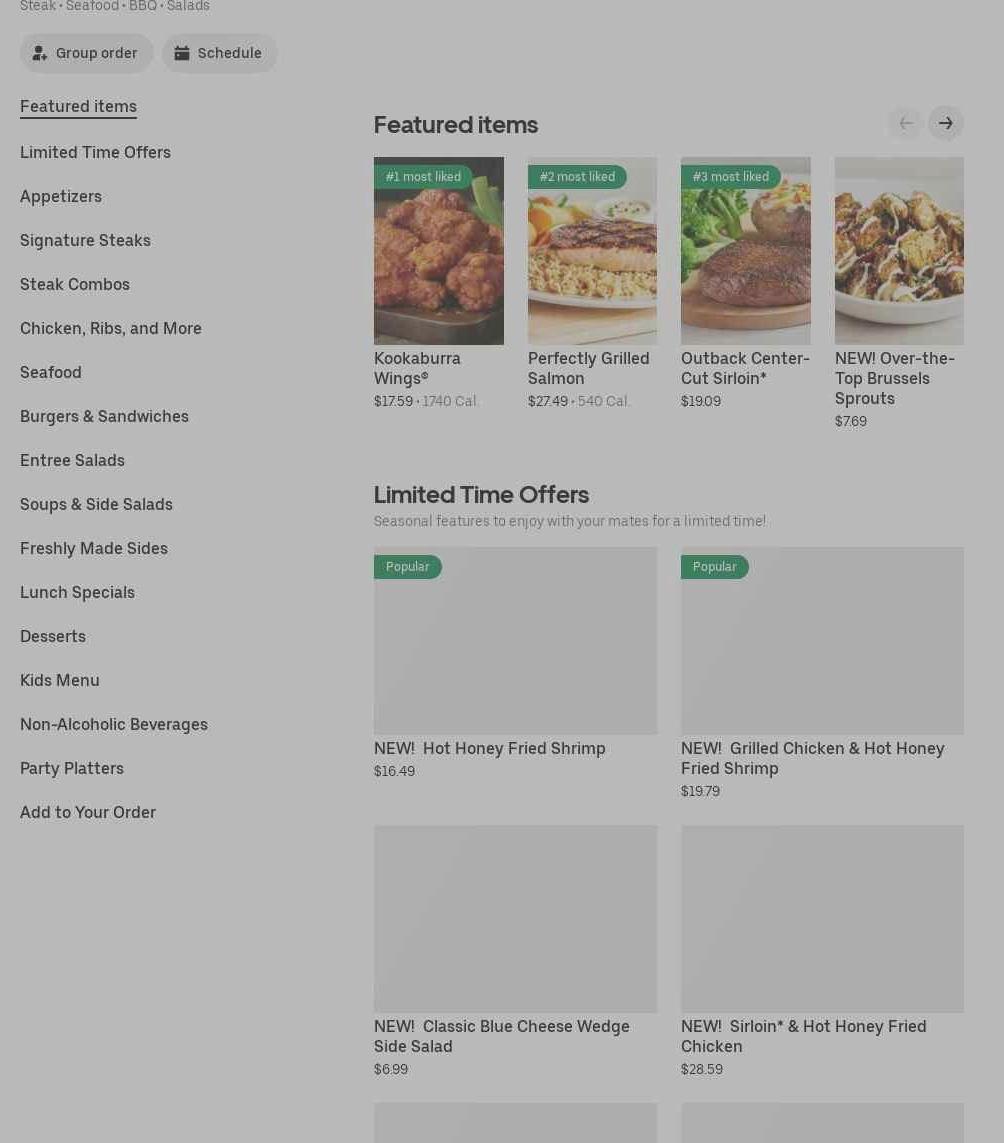
Task: Click the Group order person icon
Action: [x=40, y=53]
